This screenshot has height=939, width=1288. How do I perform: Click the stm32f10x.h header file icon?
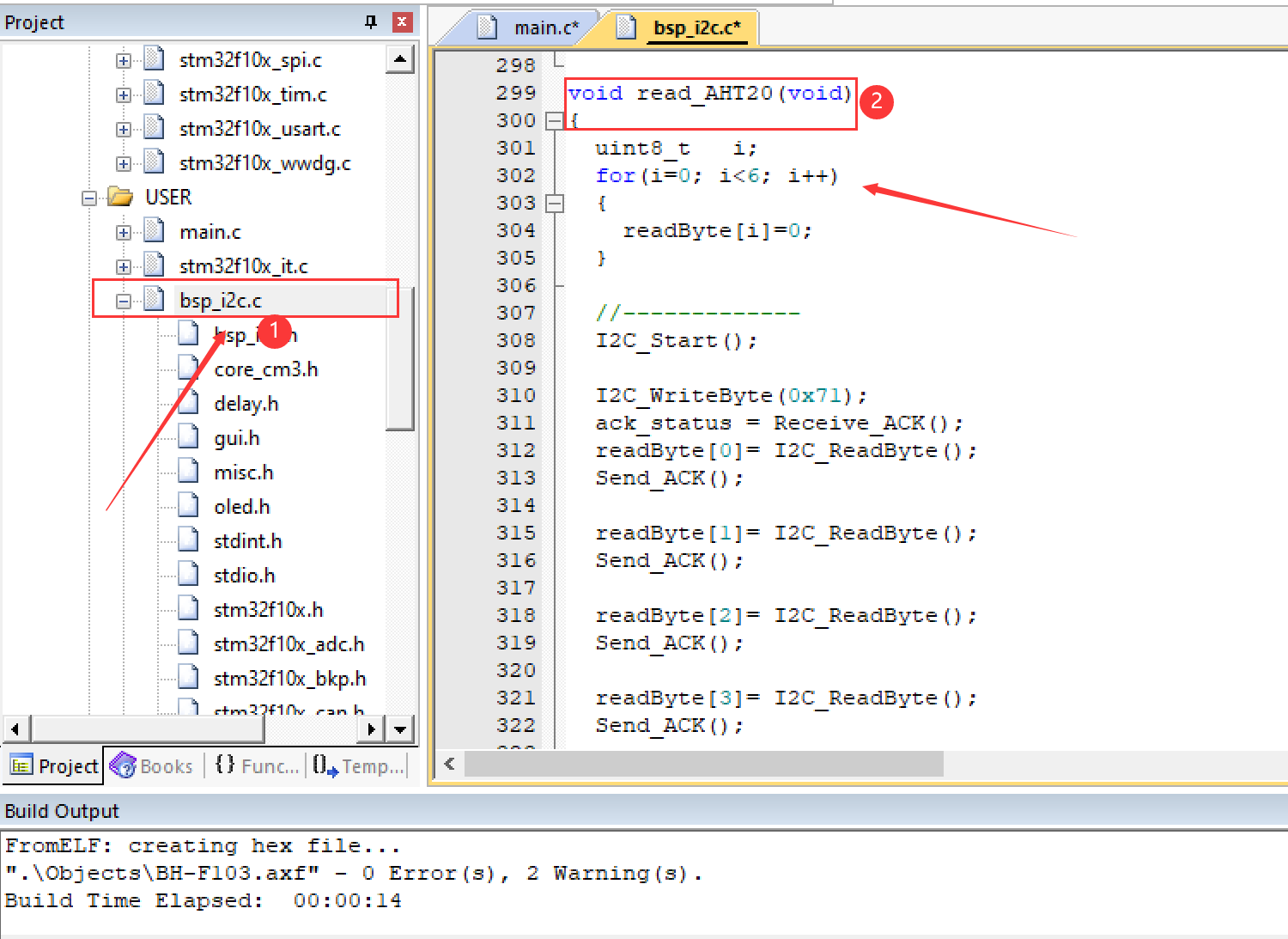189,608
